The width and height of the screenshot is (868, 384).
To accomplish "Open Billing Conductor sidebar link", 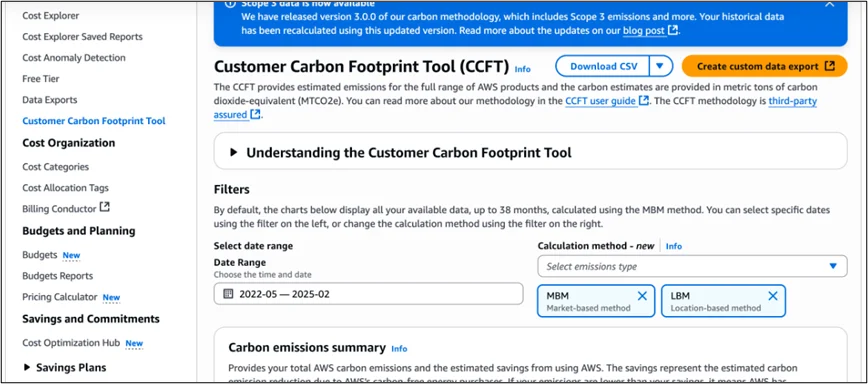I will tap(59, 209).
